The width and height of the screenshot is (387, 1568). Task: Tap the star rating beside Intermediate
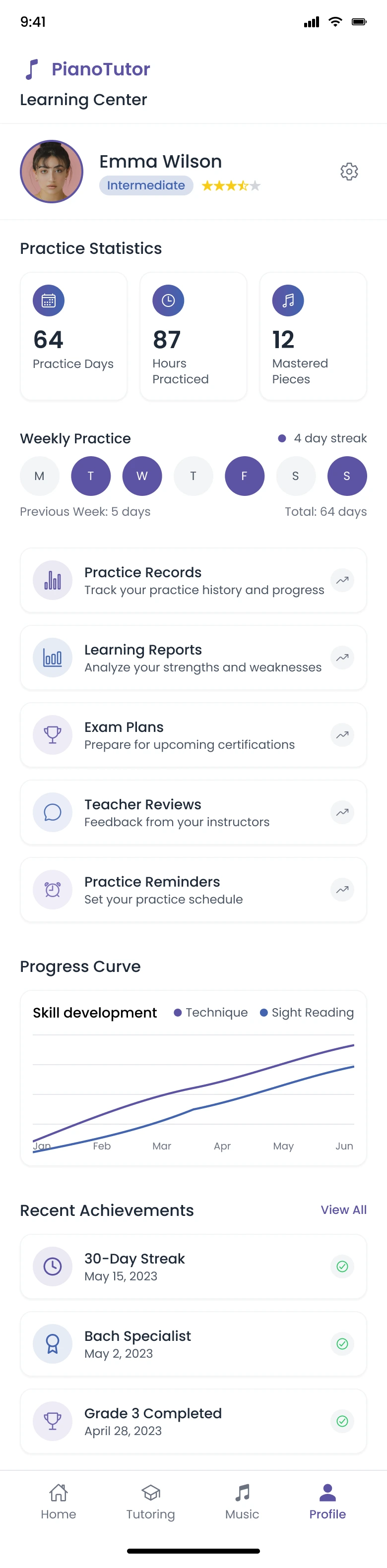231,185
